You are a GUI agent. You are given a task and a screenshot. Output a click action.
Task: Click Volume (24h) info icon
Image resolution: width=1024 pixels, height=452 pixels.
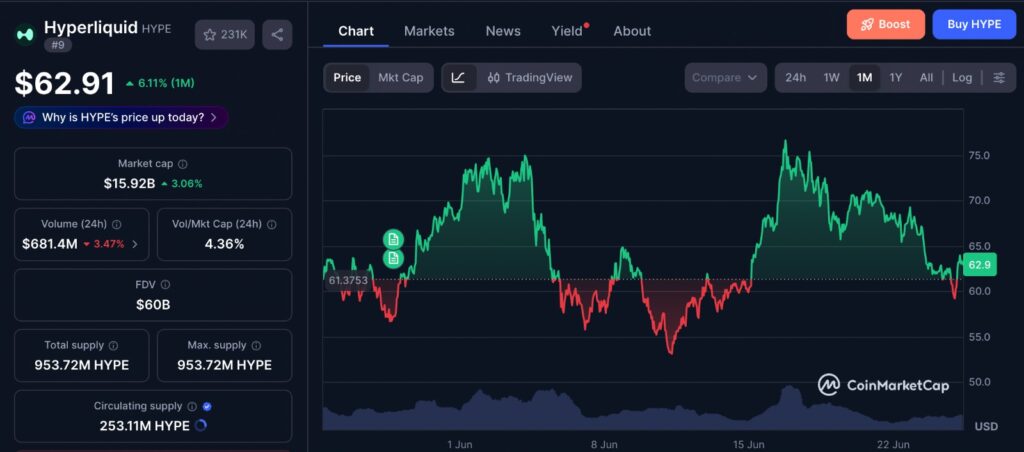pyautogui.click(x=117, y=224)
